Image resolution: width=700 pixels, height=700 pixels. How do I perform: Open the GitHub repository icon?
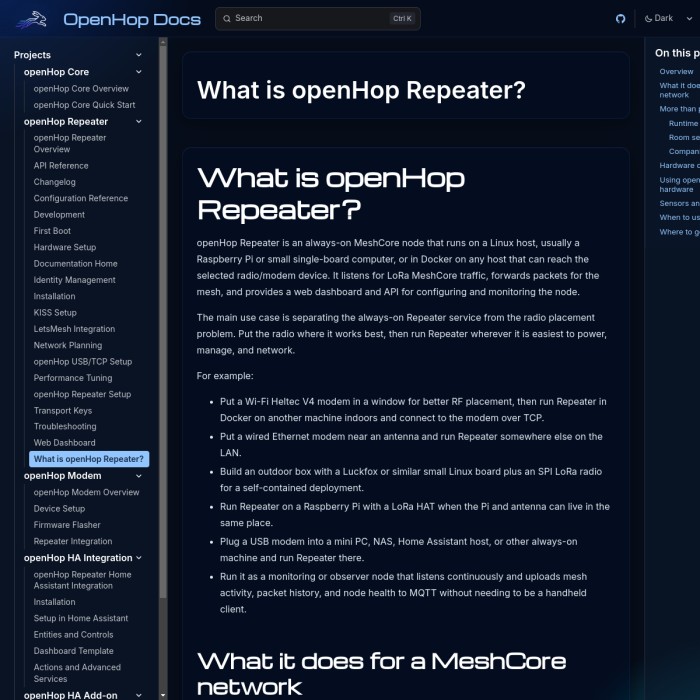pyautogui.click(x=620, y=19)
